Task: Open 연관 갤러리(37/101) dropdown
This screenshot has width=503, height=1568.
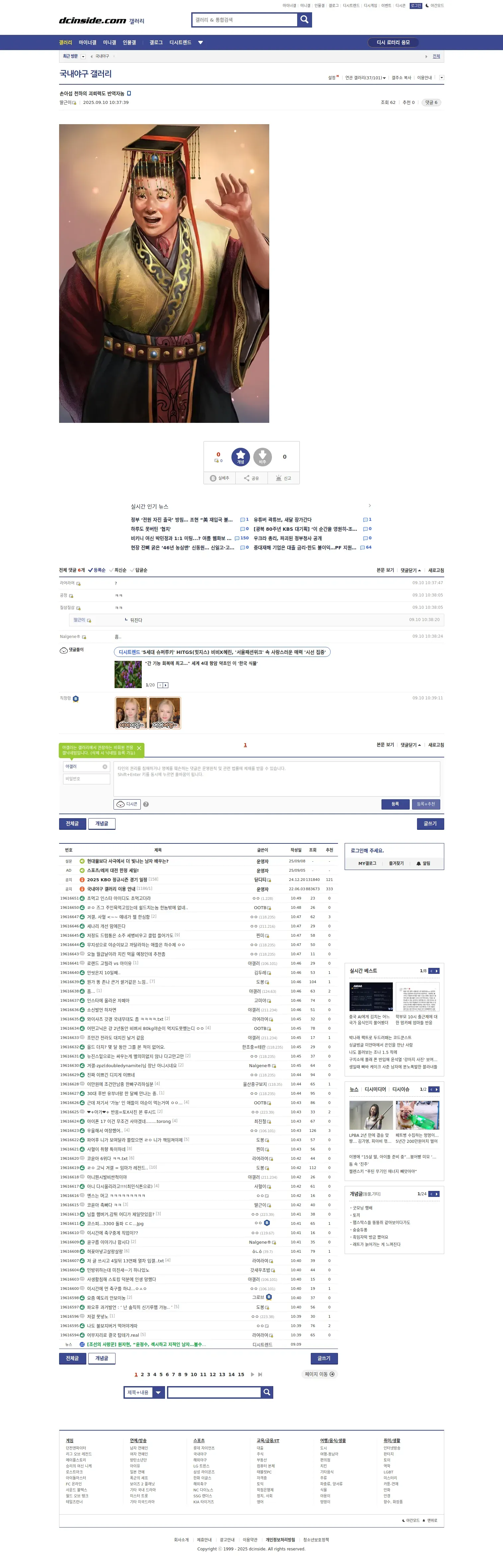Action: tap(365, 78)
